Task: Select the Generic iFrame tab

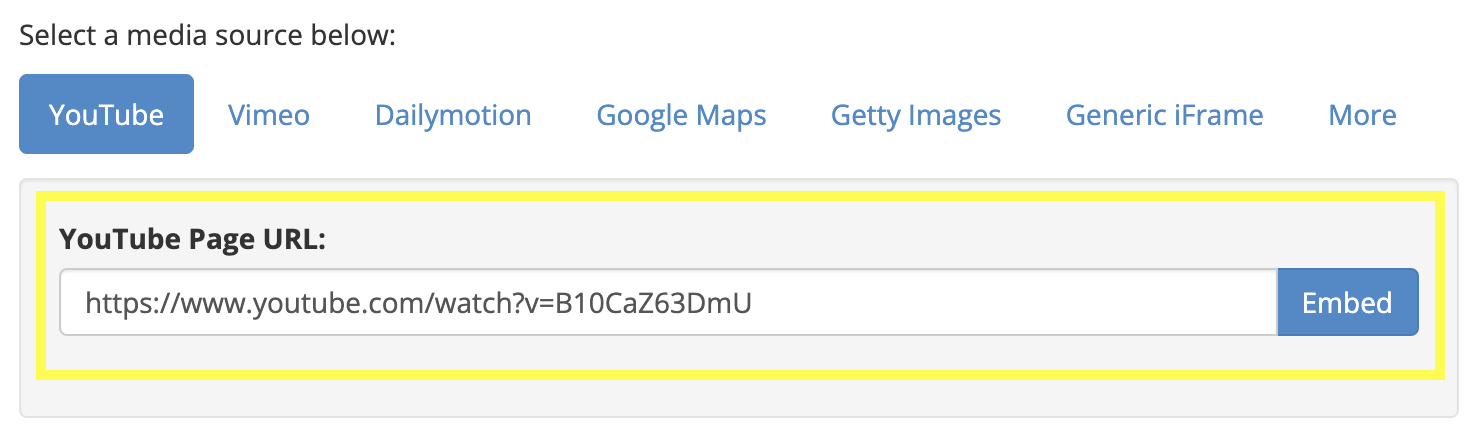Action: coord(1164,115)
